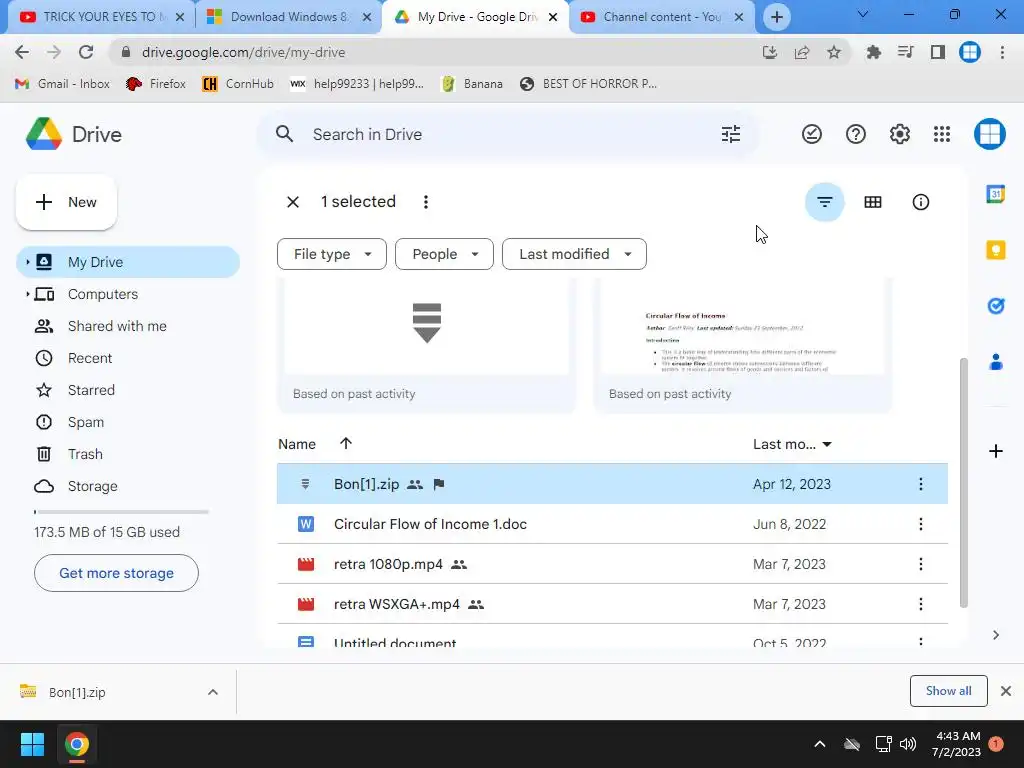This screenshot has width=1024, height=768.
Task: Click the file list scrollbar
Action: point(964,483)
